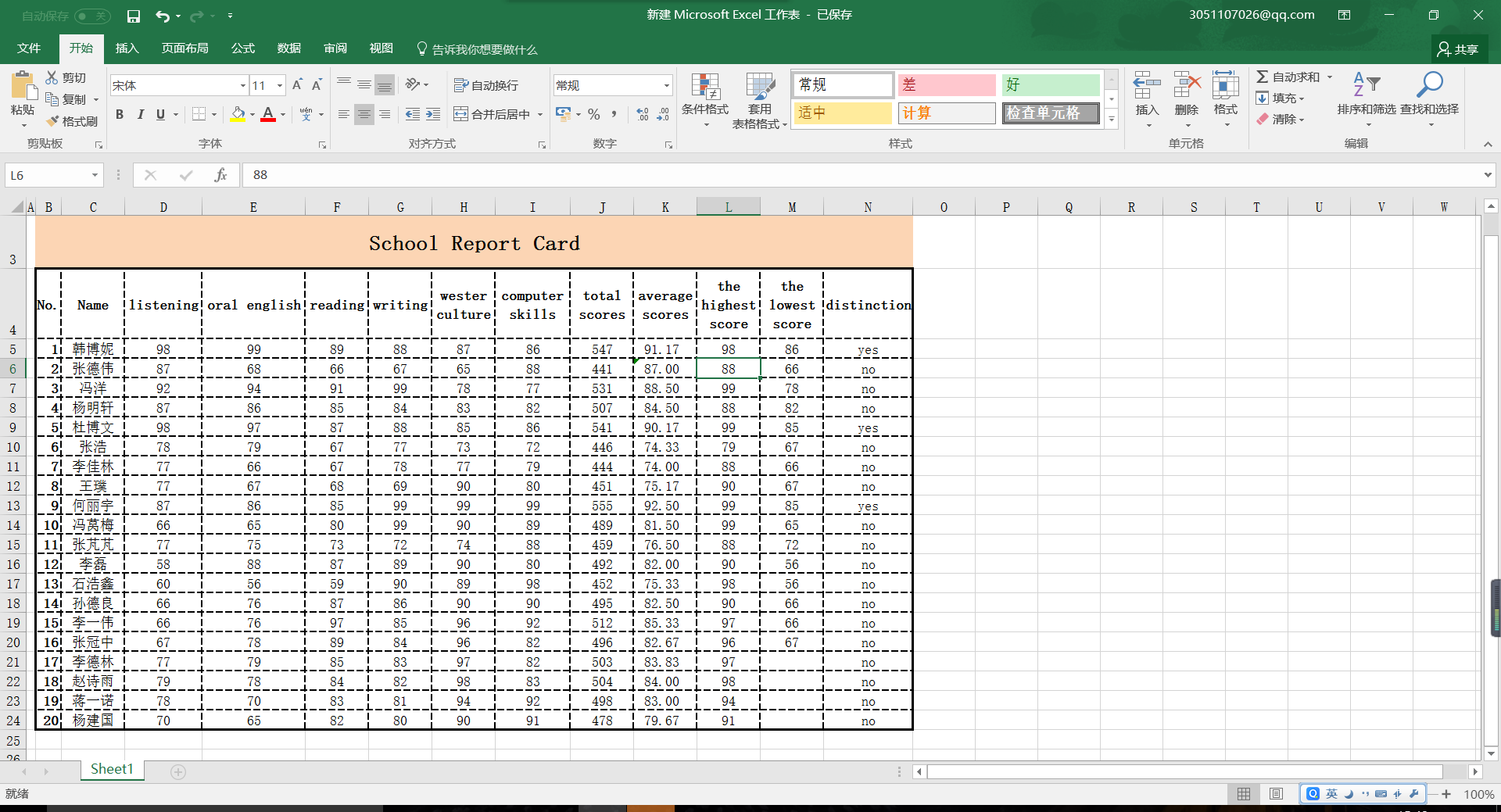Viewport: 1501px width, 812px height.
Task: Toggle the AutoSave switch
Action: (92, 16)
